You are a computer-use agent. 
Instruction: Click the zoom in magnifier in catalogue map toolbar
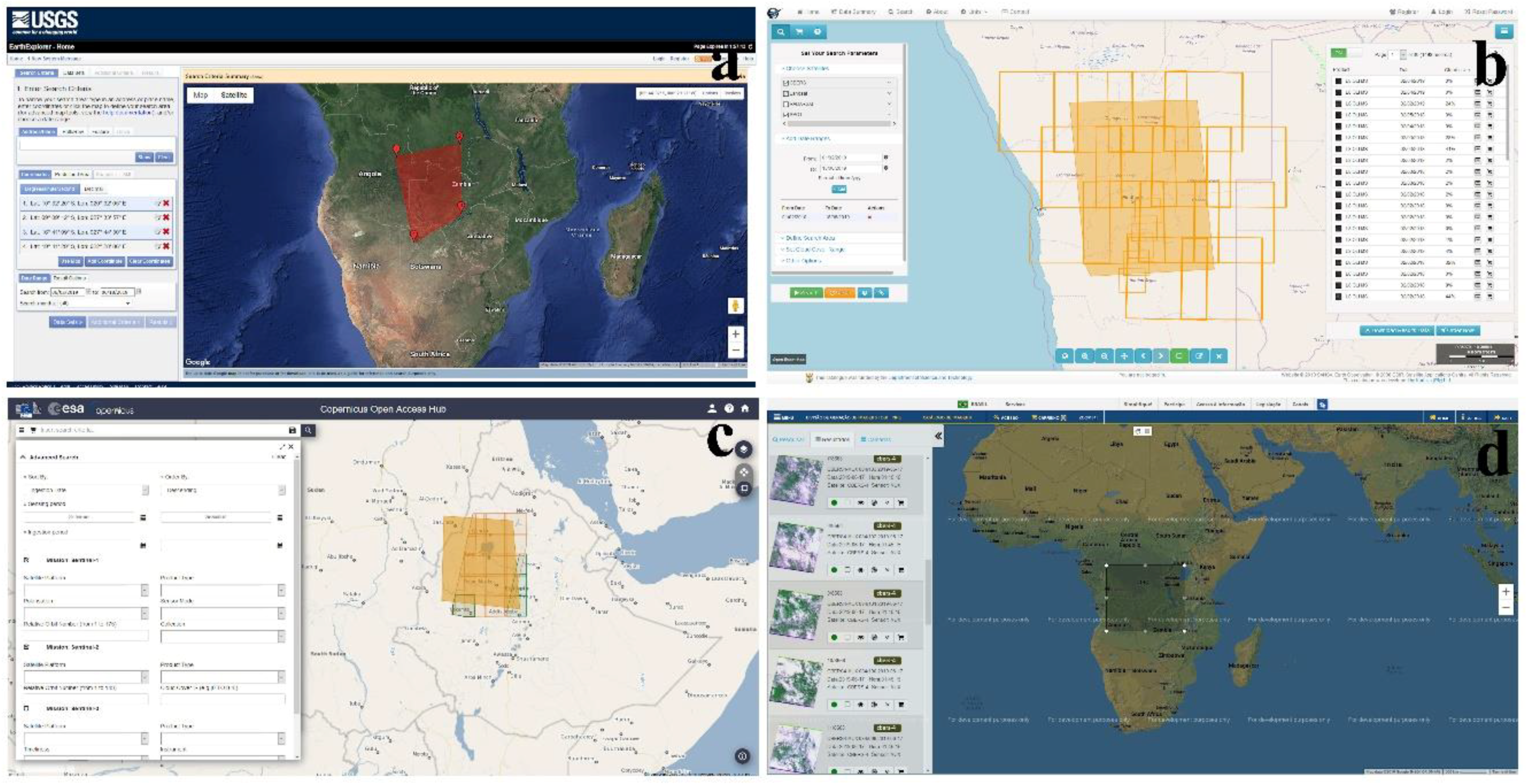pos(1085,356)
